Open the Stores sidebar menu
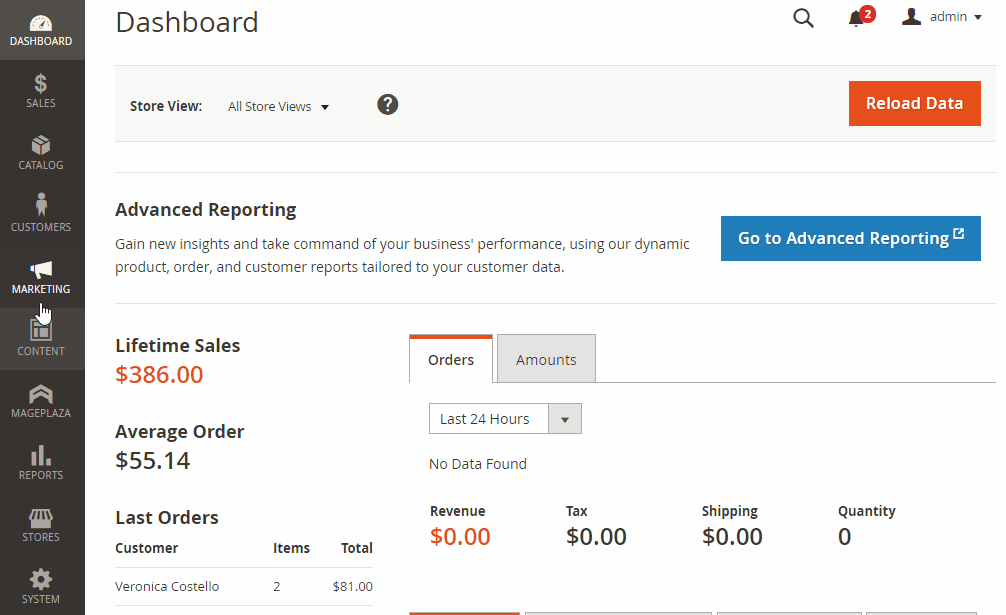Viewport: 1006px width, 615px height. click(41, 524)
